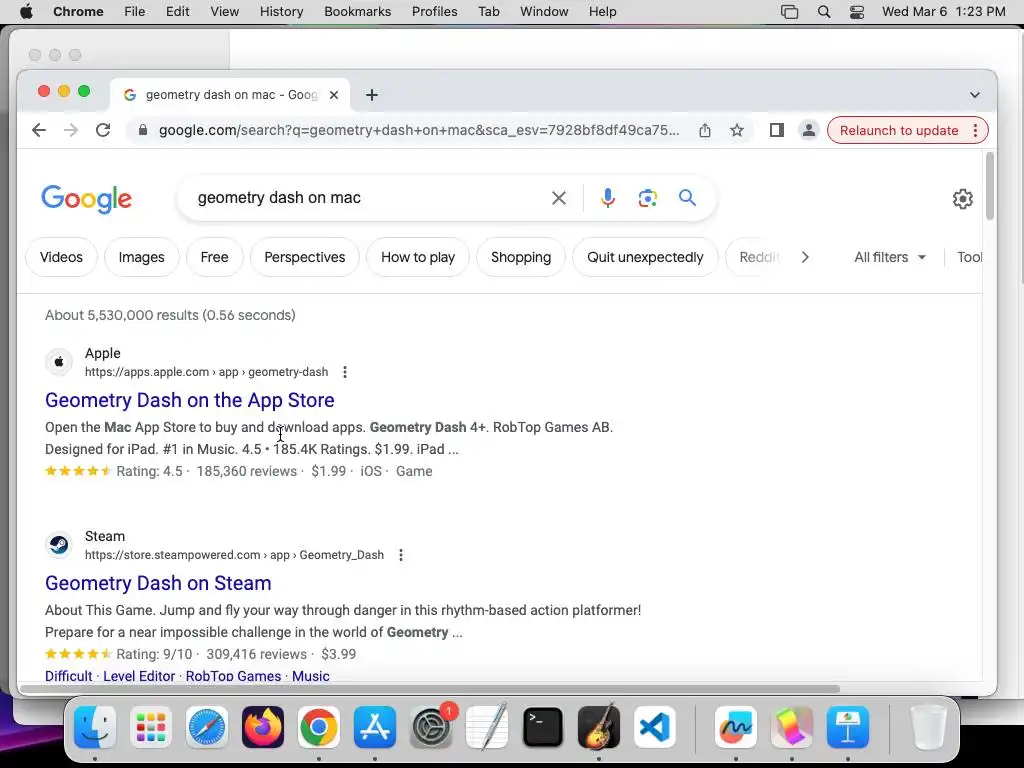This screenshot has height=768, width=1024.
Task: Open TextEdit from the dock
Action: click(x=487, y=727)
